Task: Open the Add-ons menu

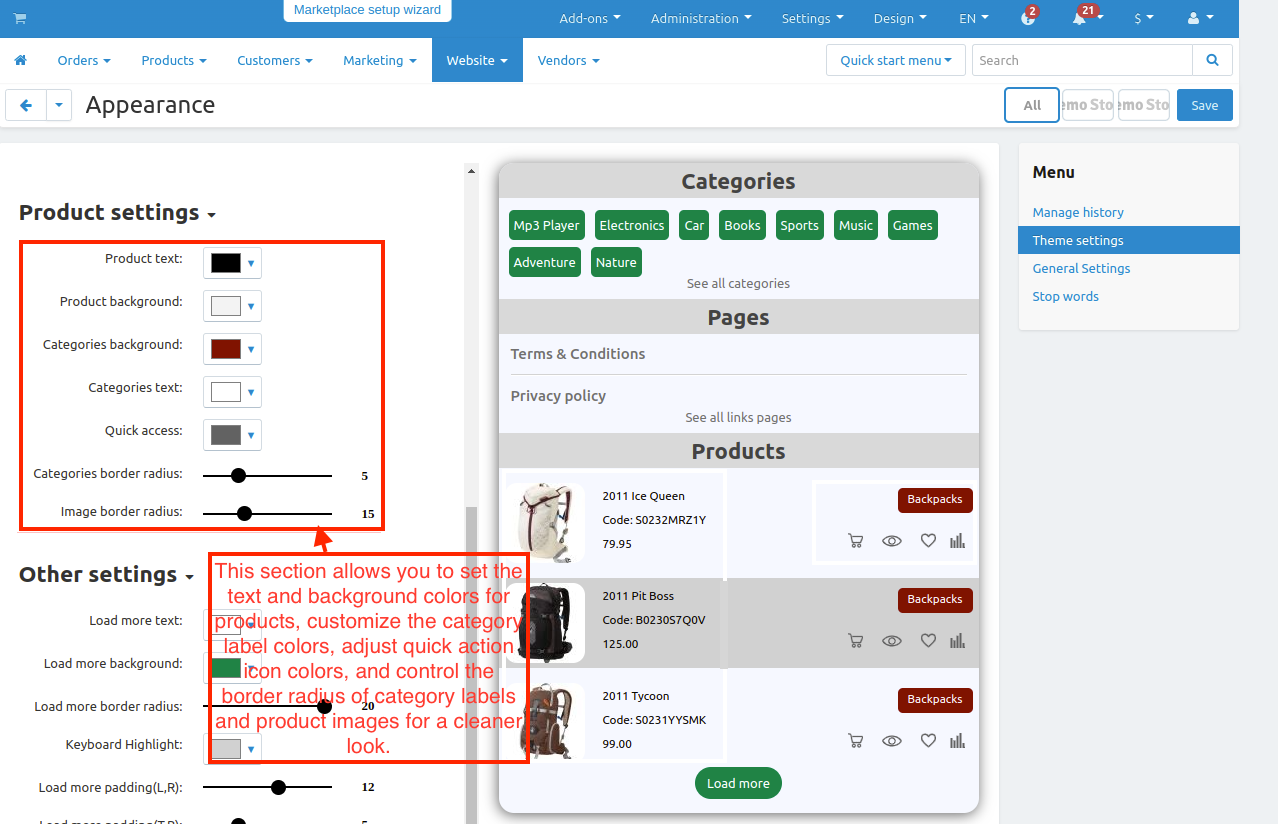Action: click(x=589, y=19)
